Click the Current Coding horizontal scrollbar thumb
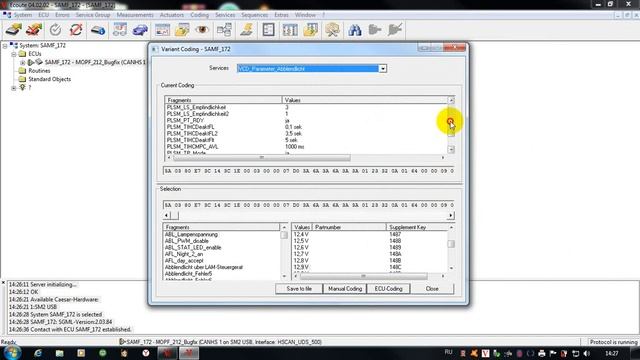 click(262, 158)
